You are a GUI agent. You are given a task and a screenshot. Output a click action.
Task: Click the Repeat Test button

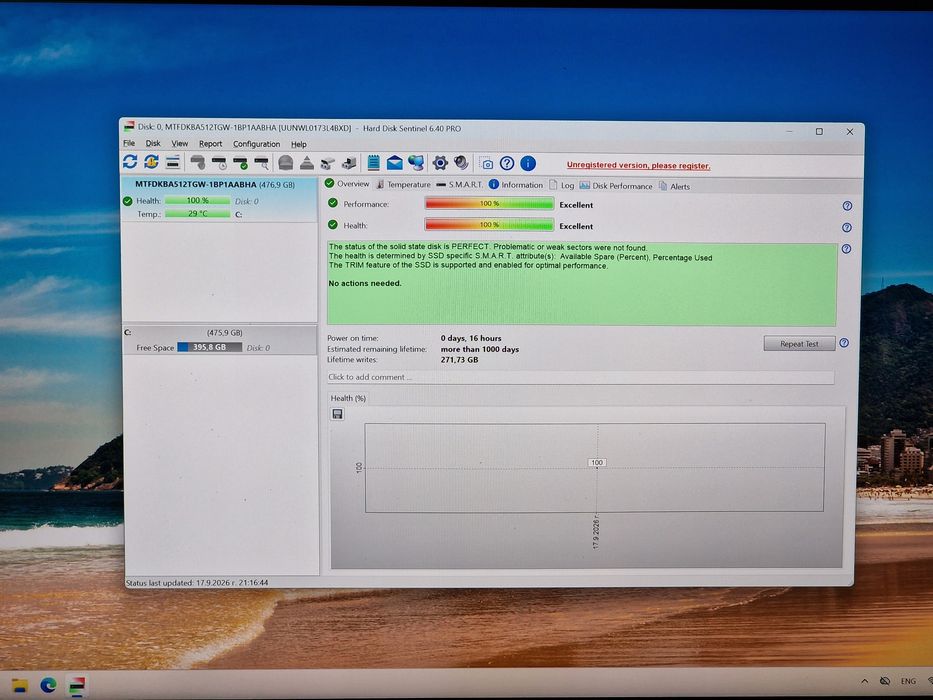[x=799, y=343]
